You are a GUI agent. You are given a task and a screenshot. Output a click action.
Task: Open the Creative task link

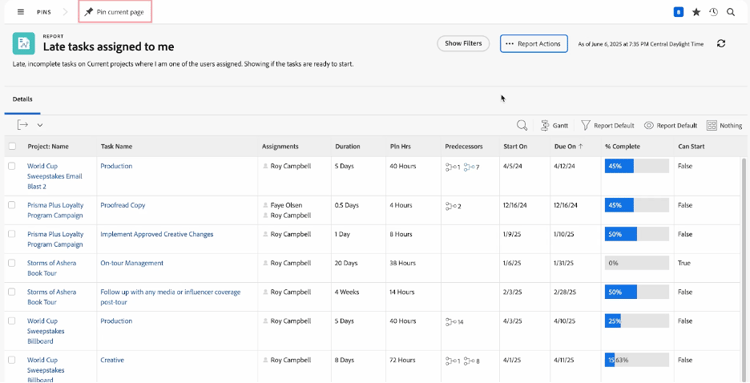click(x=112, y=360)
